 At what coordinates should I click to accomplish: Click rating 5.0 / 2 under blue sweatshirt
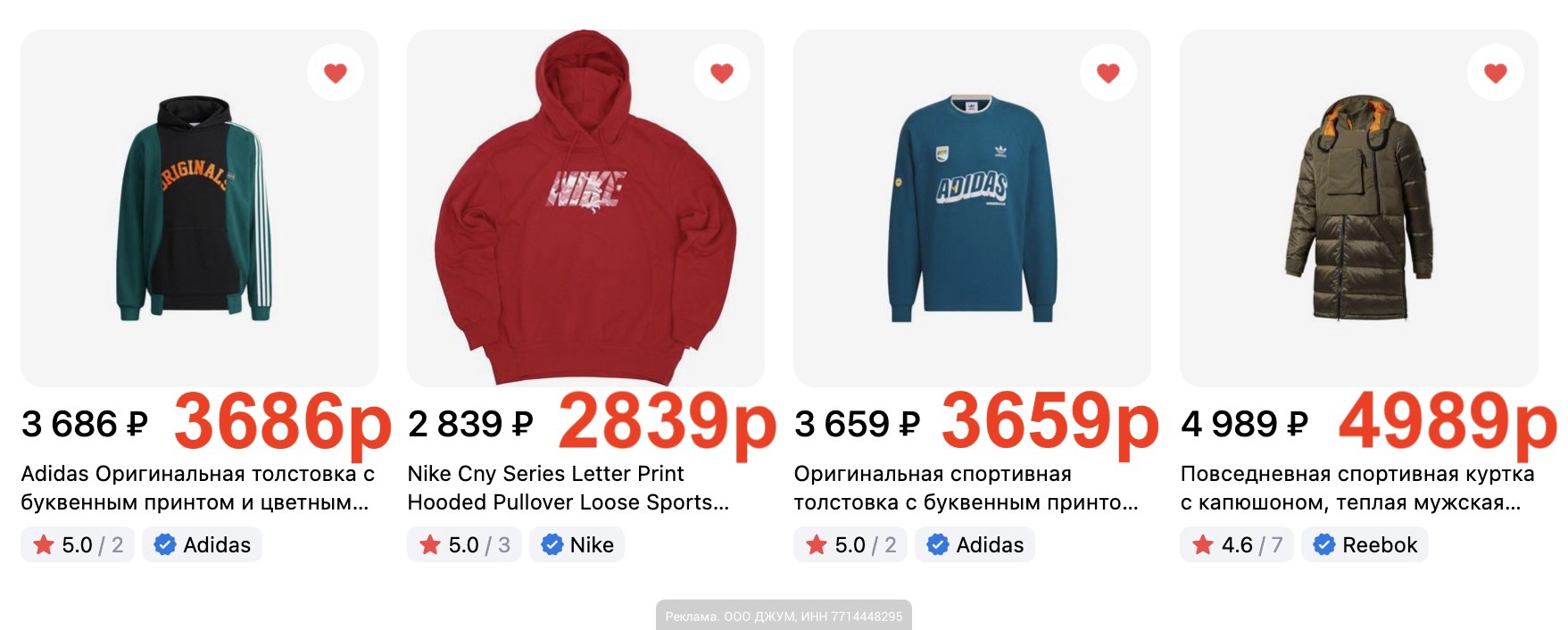point(850,544)
